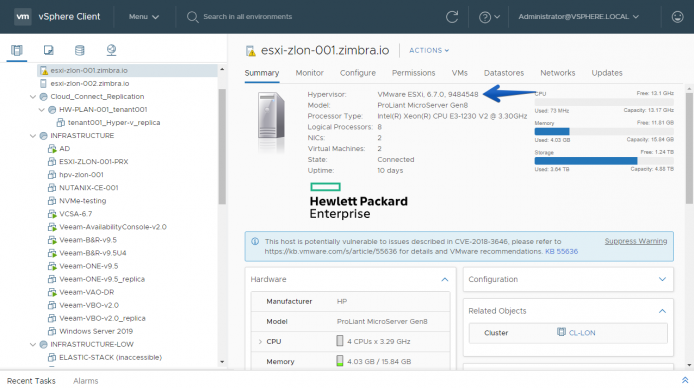Collapse the Related Objects panel
The height and width of the screenshot is (388, 694).
point(662,311)
